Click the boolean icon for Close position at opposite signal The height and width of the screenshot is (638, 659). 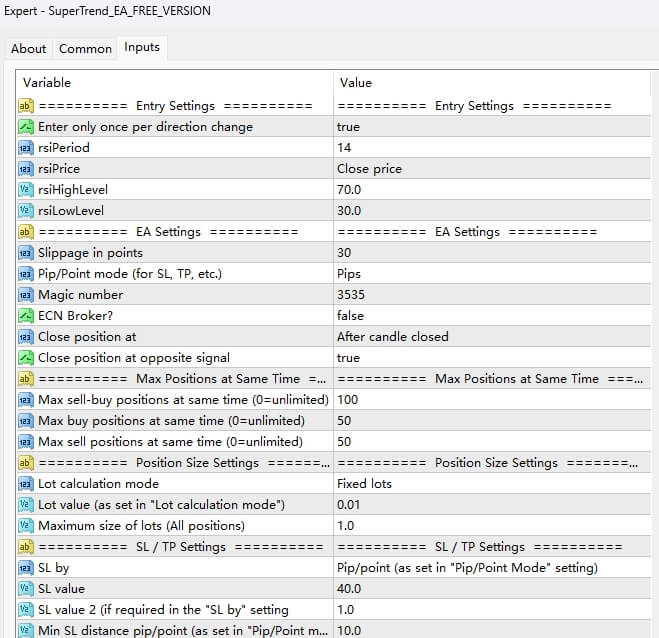click(x=26, y=358)
